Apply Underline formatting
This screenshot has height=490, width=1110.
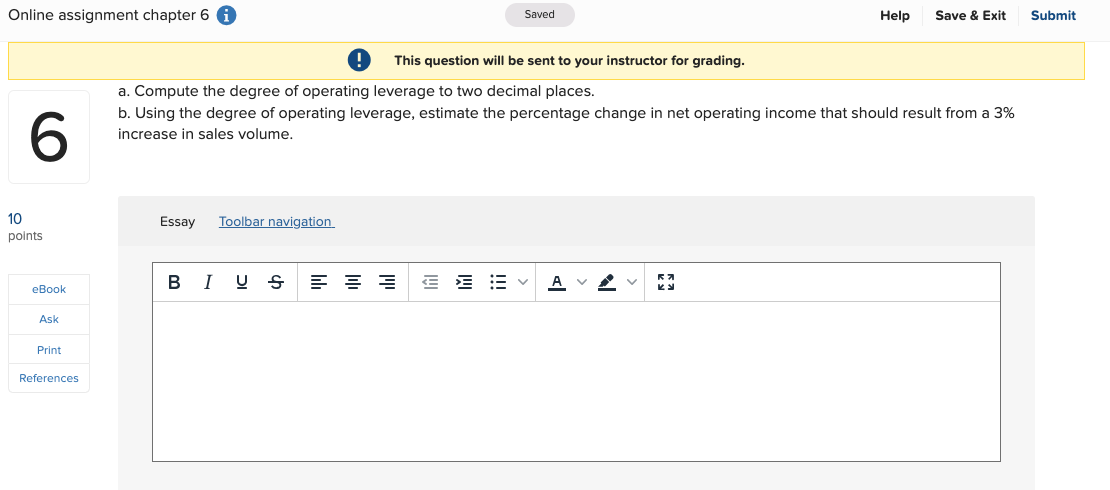242,282
